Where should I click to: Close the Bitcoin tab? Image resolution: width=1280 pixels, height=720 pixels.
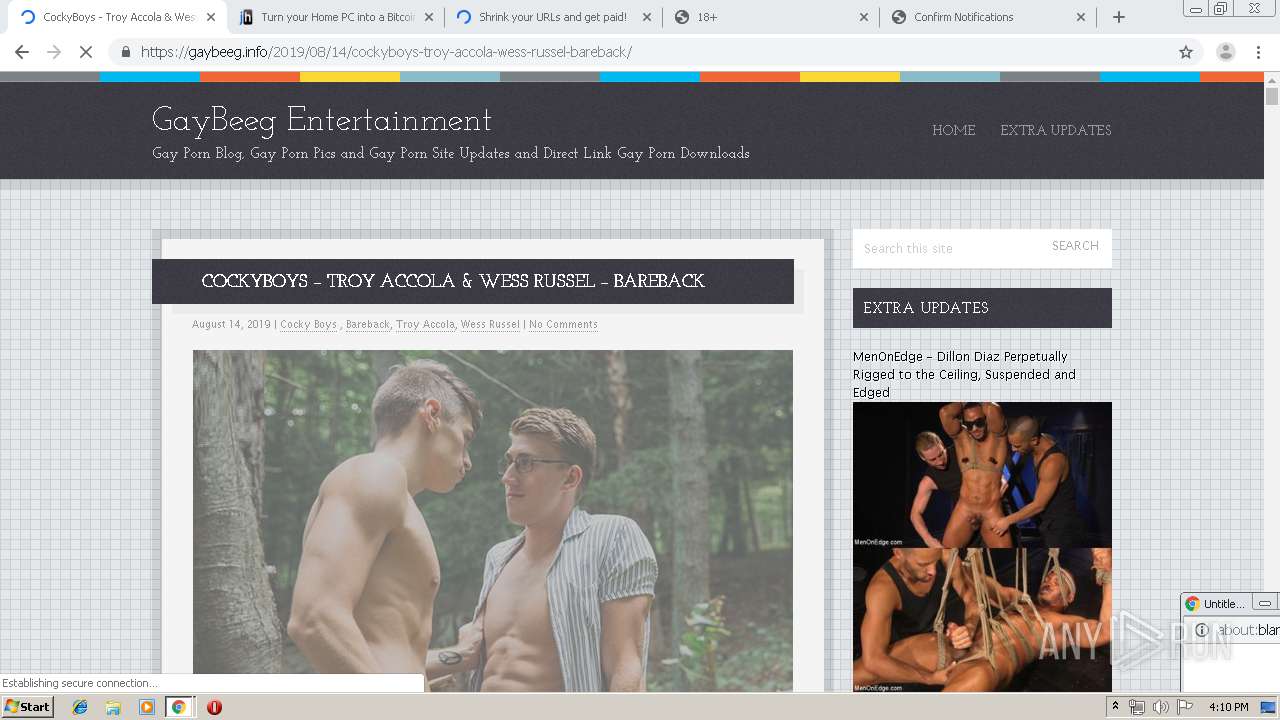[429, 17]
